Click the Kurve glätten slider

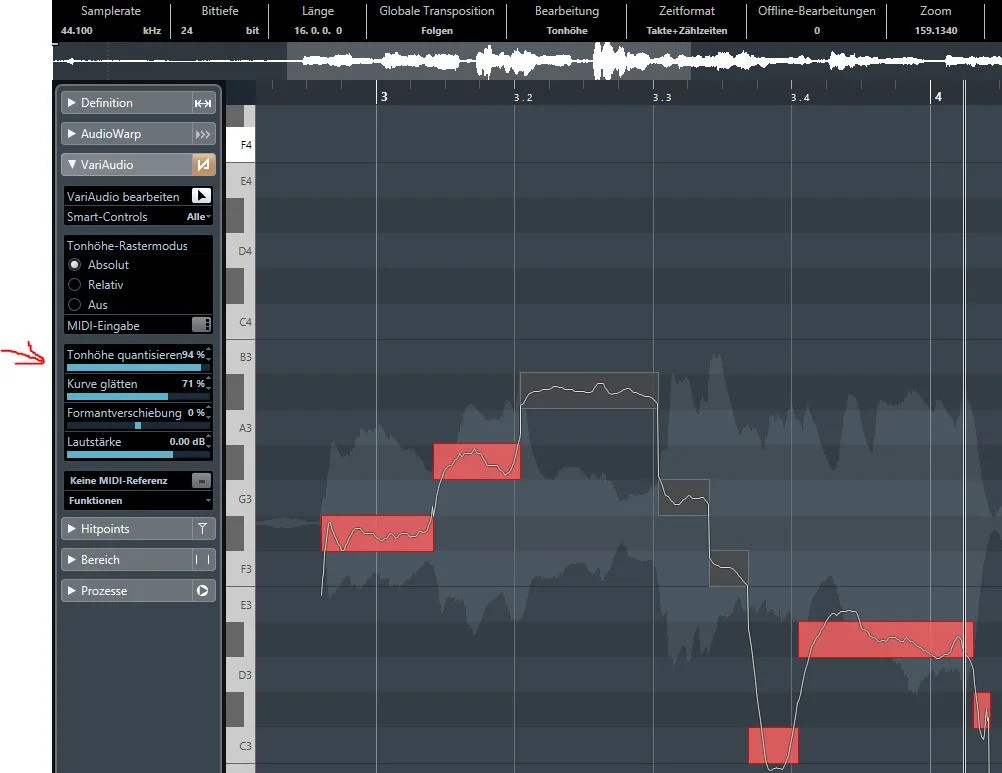point(138,397)
